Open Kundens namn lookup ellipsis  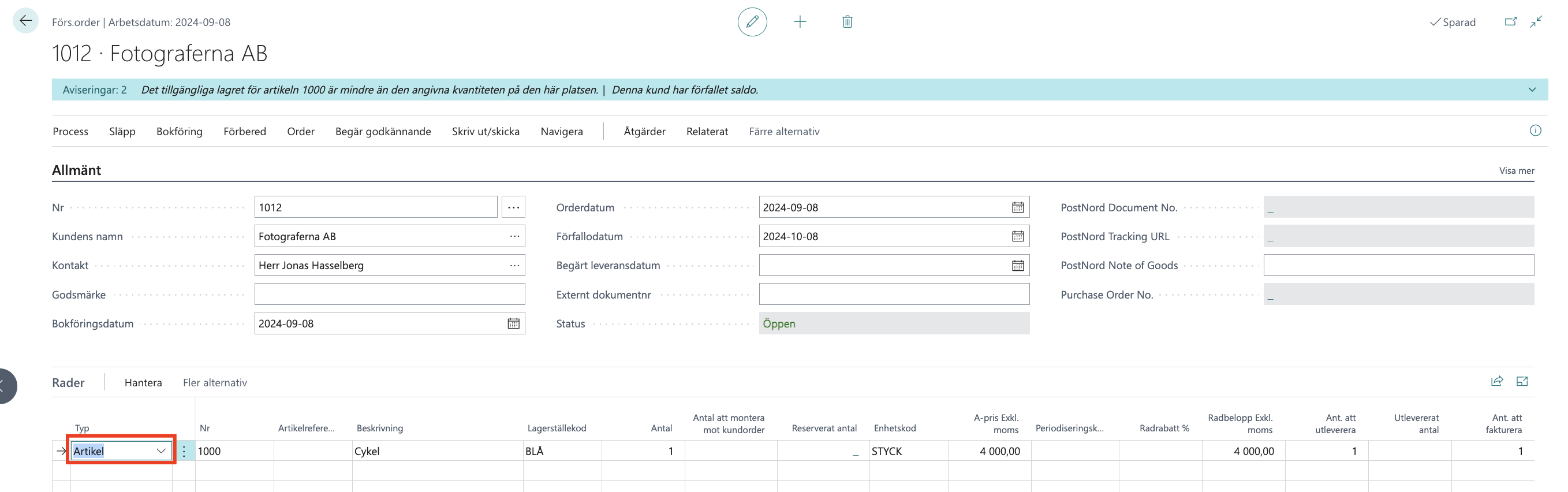coord(514,236)
